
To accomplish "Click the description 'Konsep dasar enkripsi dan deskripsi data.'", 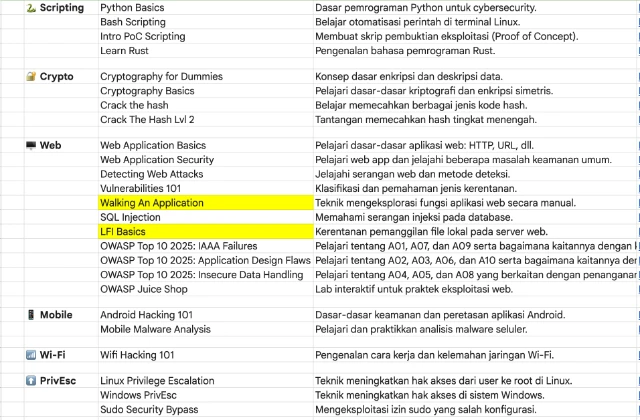I will coord(409,76).
